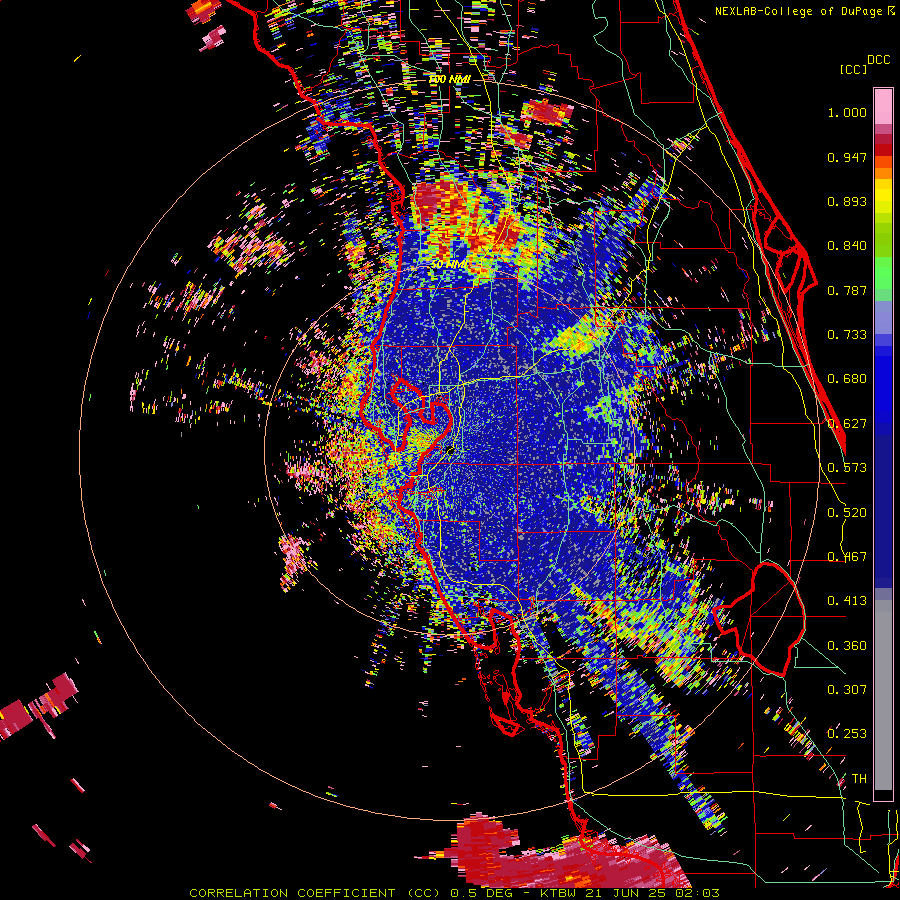Viewport: 900px width, 900px height.
Task: Select the 0.680 scale value
Action: coord(847,379)
